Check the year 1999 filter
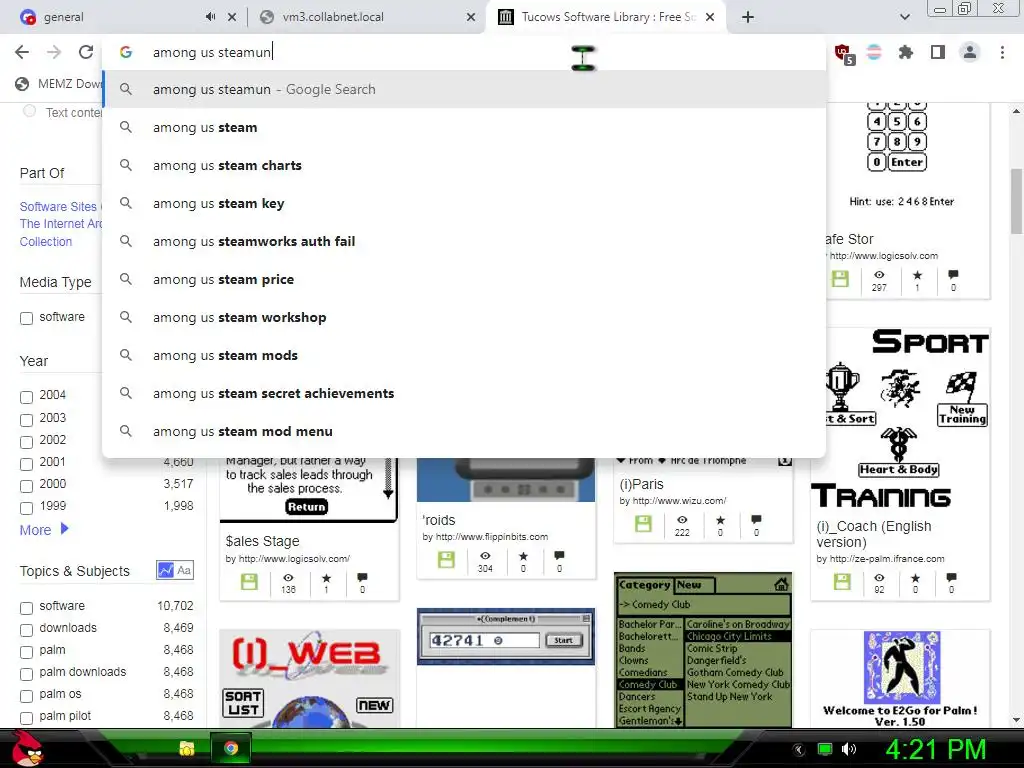The width and height of the screenshot is (1024, 768). [26, 508]
